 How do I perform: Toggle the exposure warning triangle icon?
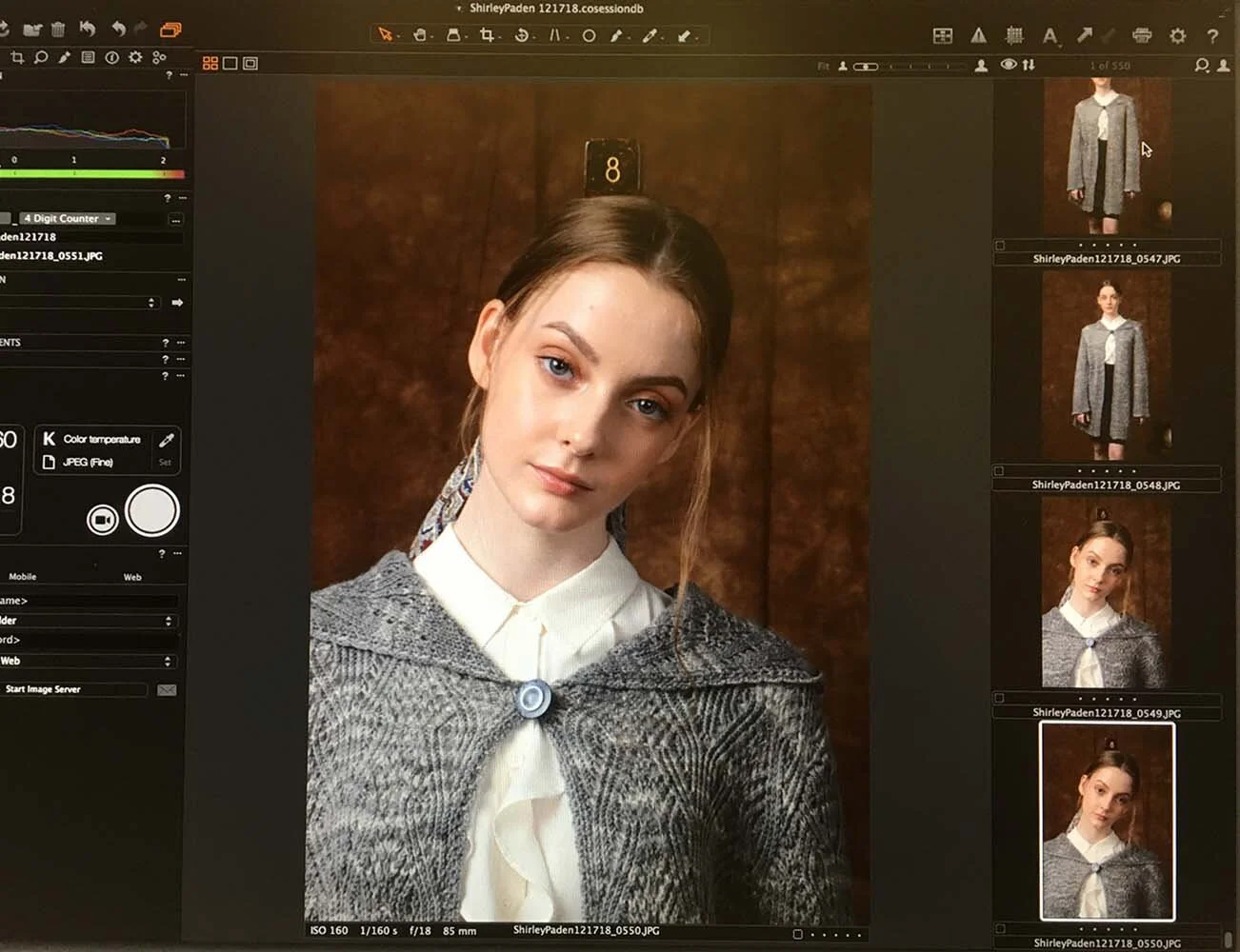click(x=978, y=35)
